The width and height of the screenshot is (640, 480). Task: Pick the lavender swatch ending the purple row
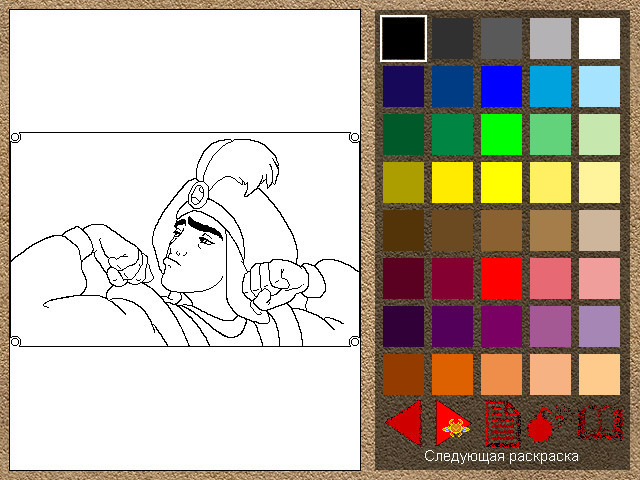(x=599, y=327)
